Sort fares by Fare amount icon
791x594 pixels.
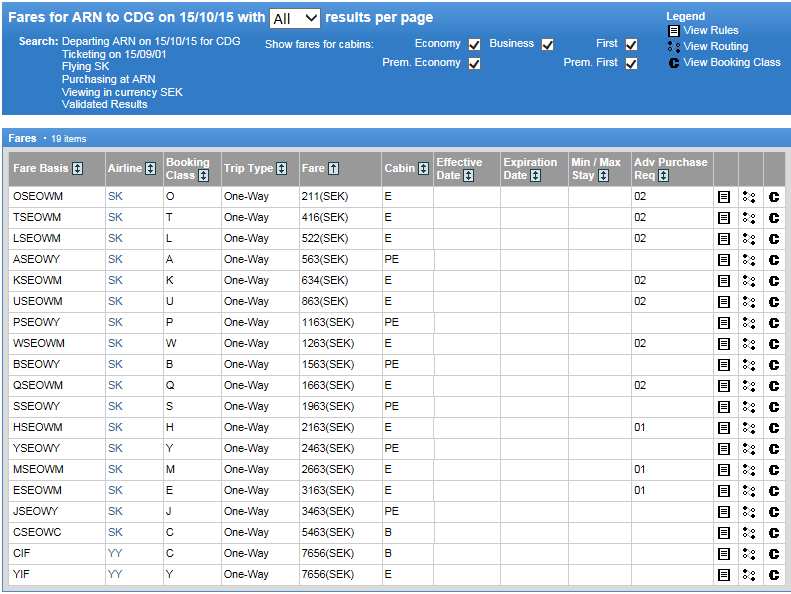pyautogui.click(x=334, y=169)
